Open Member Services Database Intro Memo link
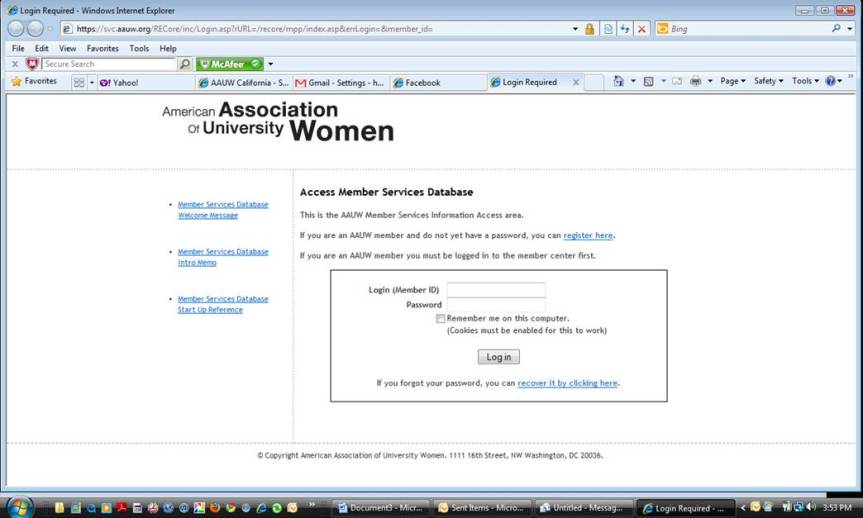This screenshot has height=518, width=863. [223, 257]
